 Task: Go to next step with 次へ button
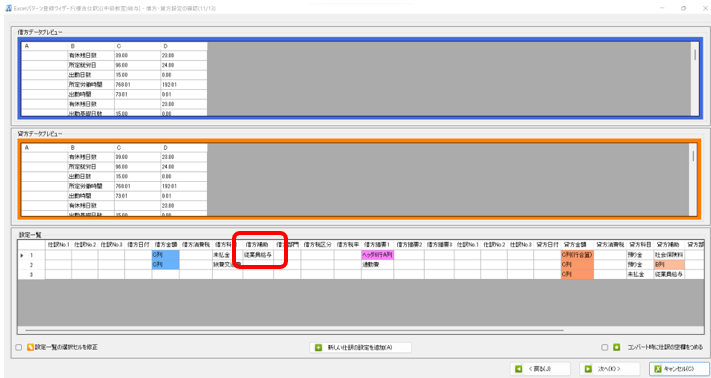point(610,369)
